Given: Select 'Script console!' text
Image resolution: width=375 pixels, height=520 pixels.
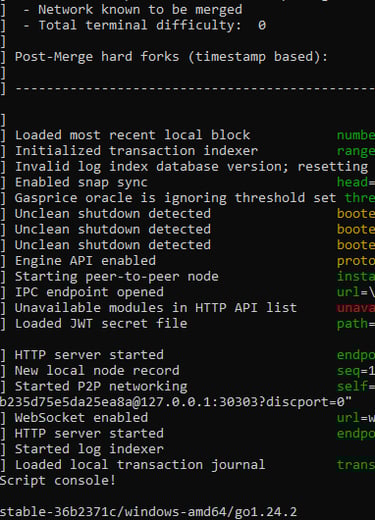Looking at the screenshot, I should [58, 480].
